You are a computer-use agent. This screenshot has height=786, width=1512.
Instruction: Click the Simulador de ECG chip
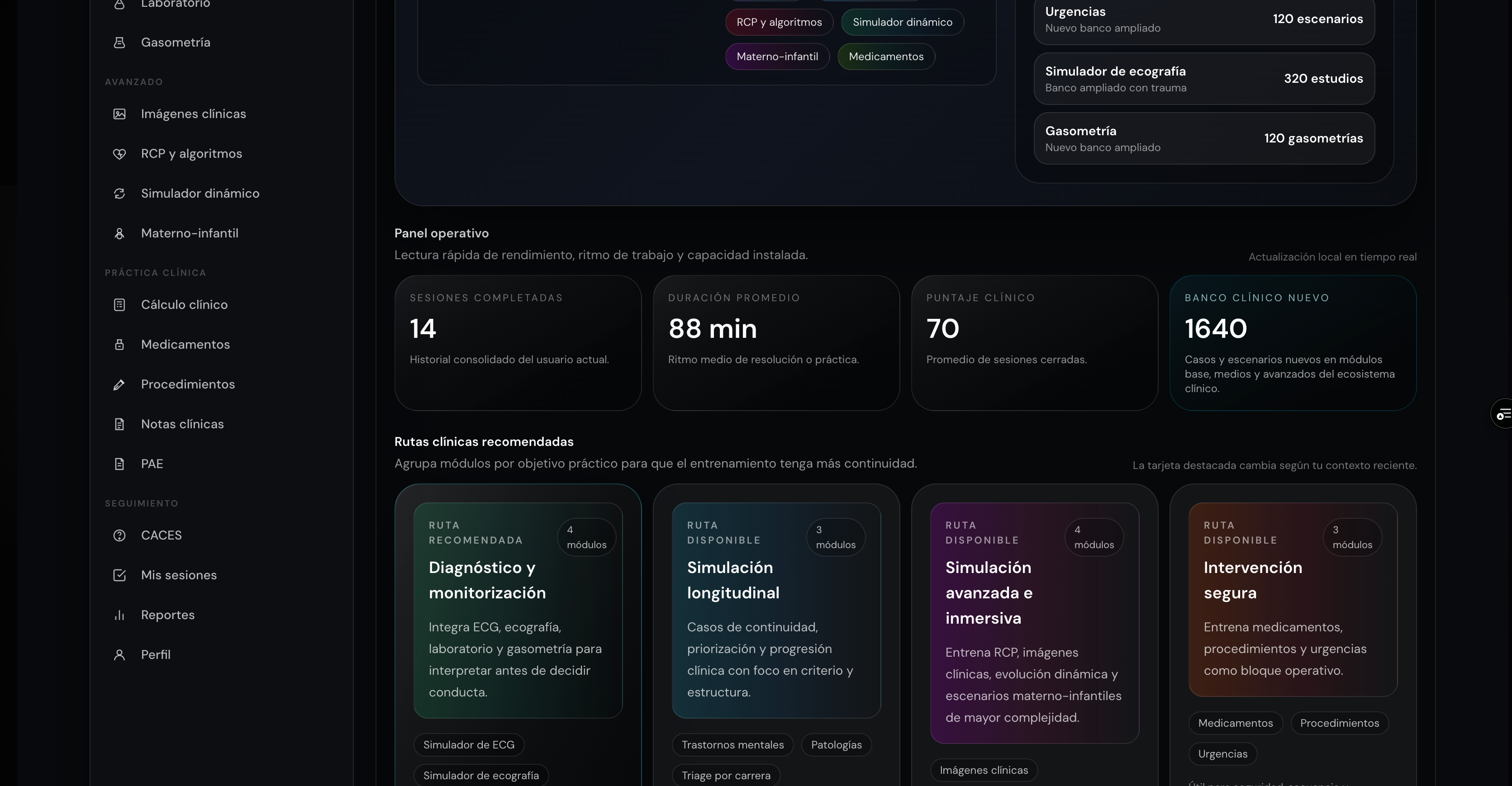point(469,745)
